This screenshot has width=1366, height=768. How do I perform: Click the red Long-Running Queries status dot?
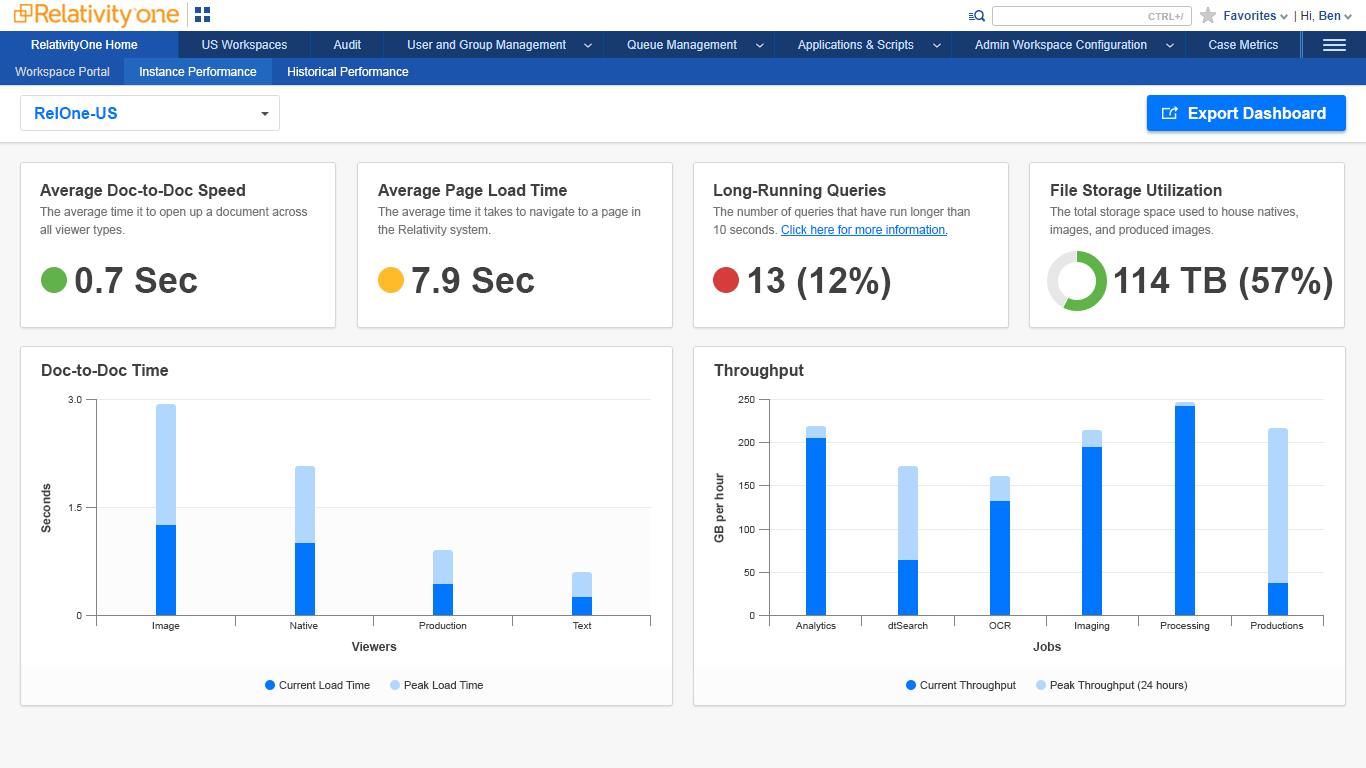[726, 280]
